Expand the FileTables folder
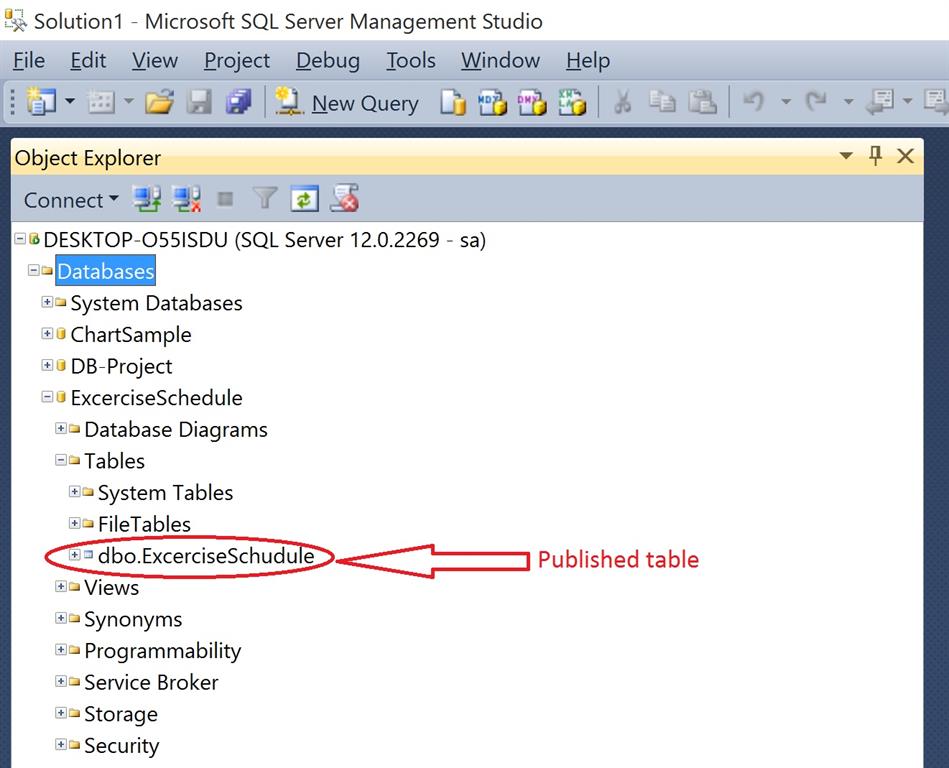This screenshot has height=768, width=949. point(74,522)
